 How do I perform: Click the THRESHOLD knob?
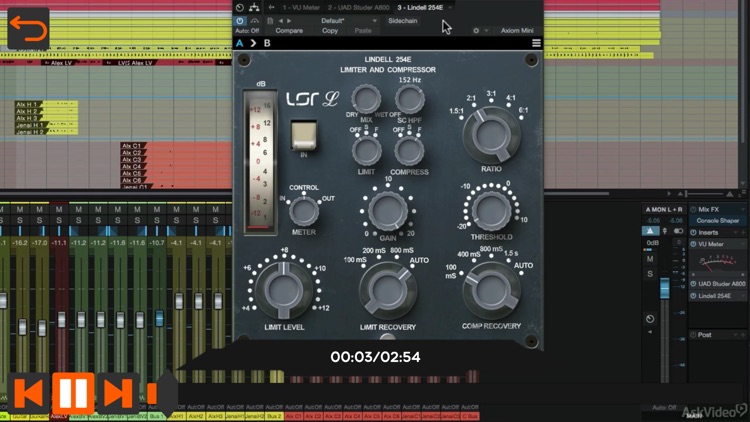tap(491, 211)
